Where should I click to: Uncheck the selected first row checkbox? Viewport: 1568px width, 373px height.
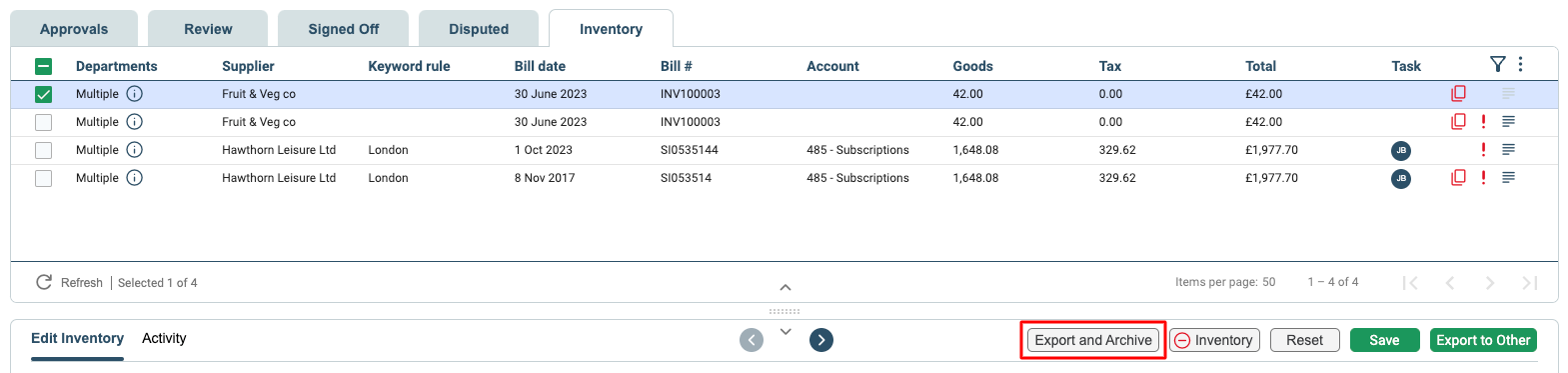coord(43,94)
